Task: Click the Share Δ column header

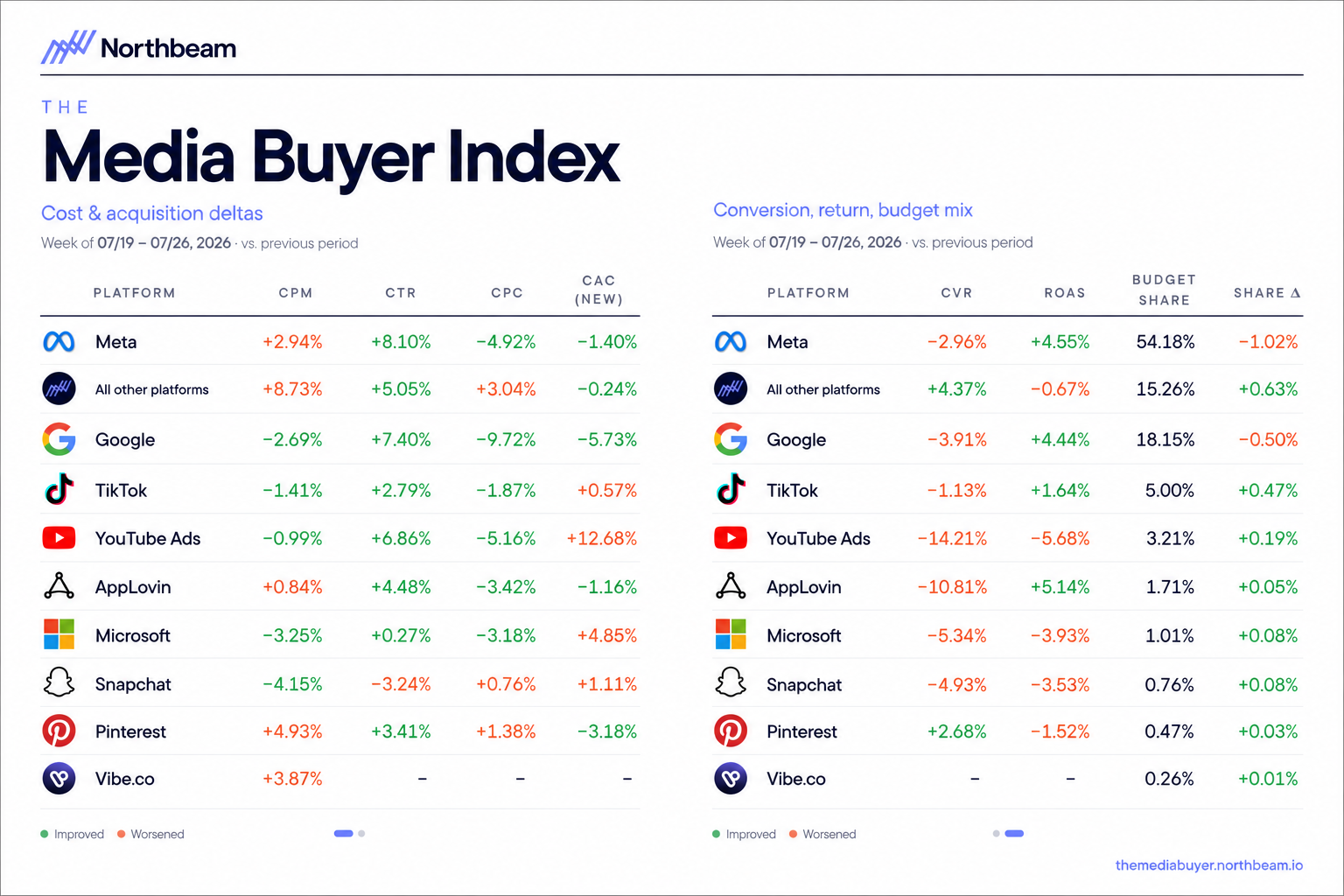Action: click(x=1267, y=293)
